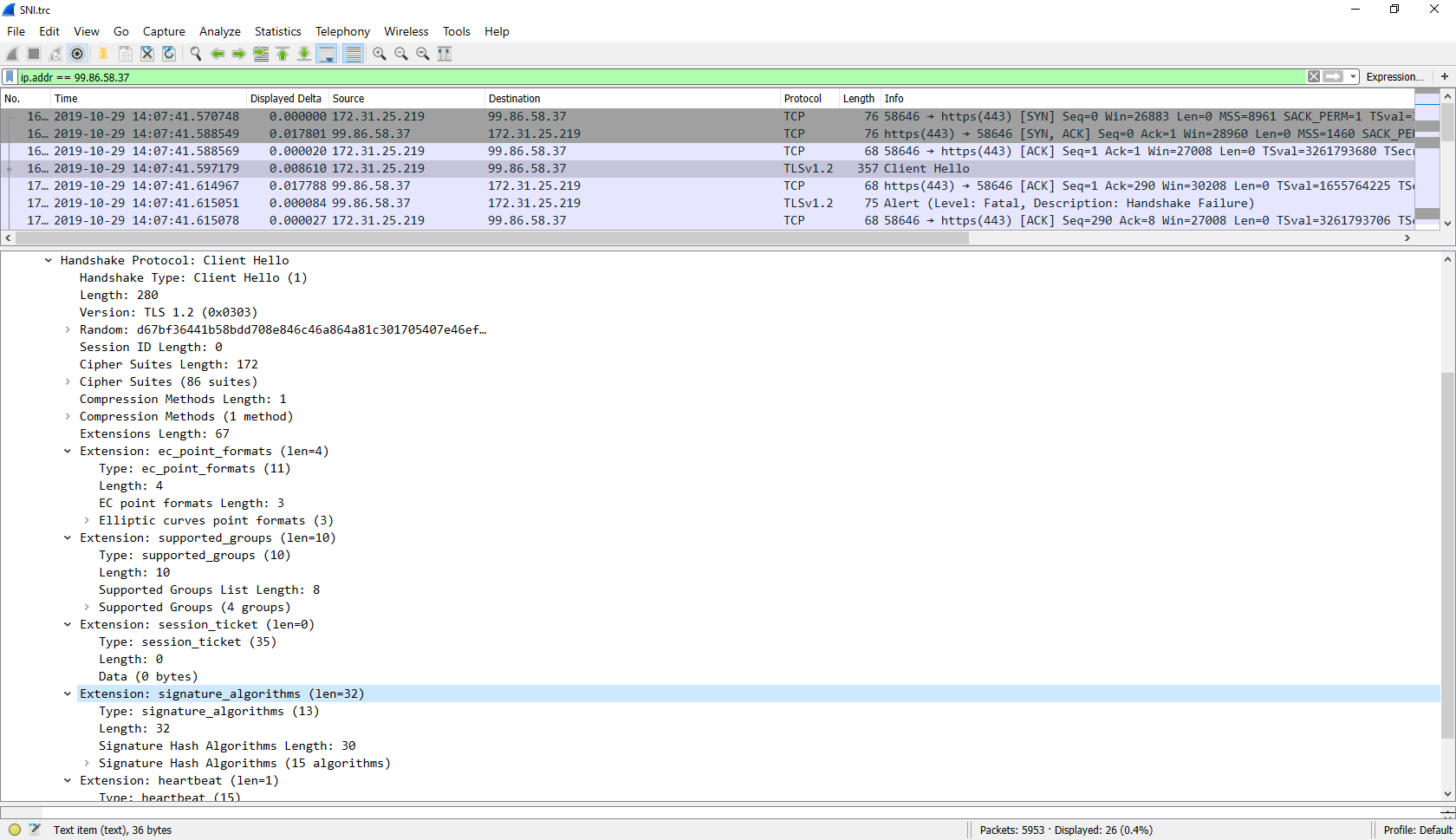The width and height of the screenshot is (1456, 840).
Task: Open the Telephony menu
Action: pyautogui.click(x=342, y=31)
